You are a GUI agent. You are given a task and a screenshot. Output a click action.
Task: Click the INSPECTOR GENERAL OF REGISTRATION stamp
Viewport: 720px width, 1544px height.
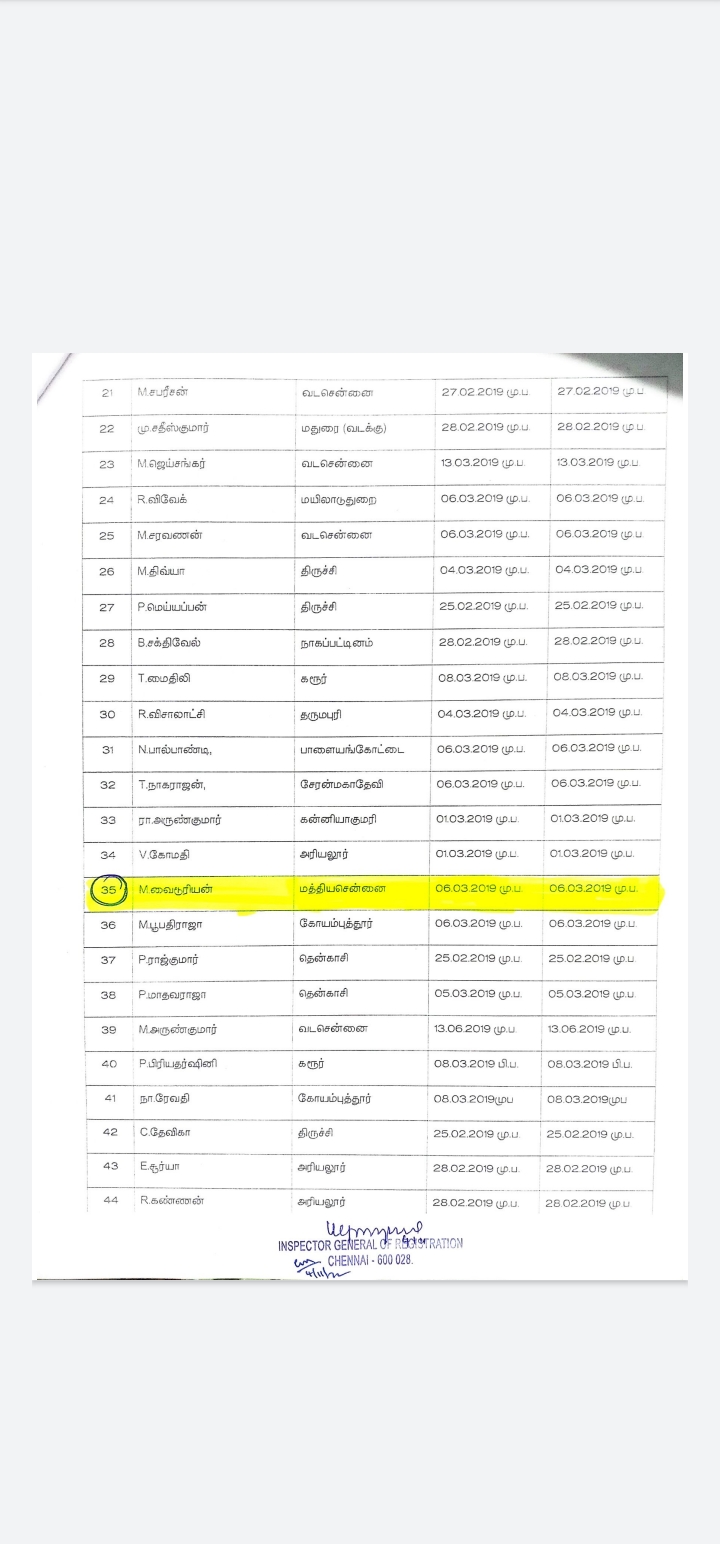pyautogui.click(x=370, y=1244)
